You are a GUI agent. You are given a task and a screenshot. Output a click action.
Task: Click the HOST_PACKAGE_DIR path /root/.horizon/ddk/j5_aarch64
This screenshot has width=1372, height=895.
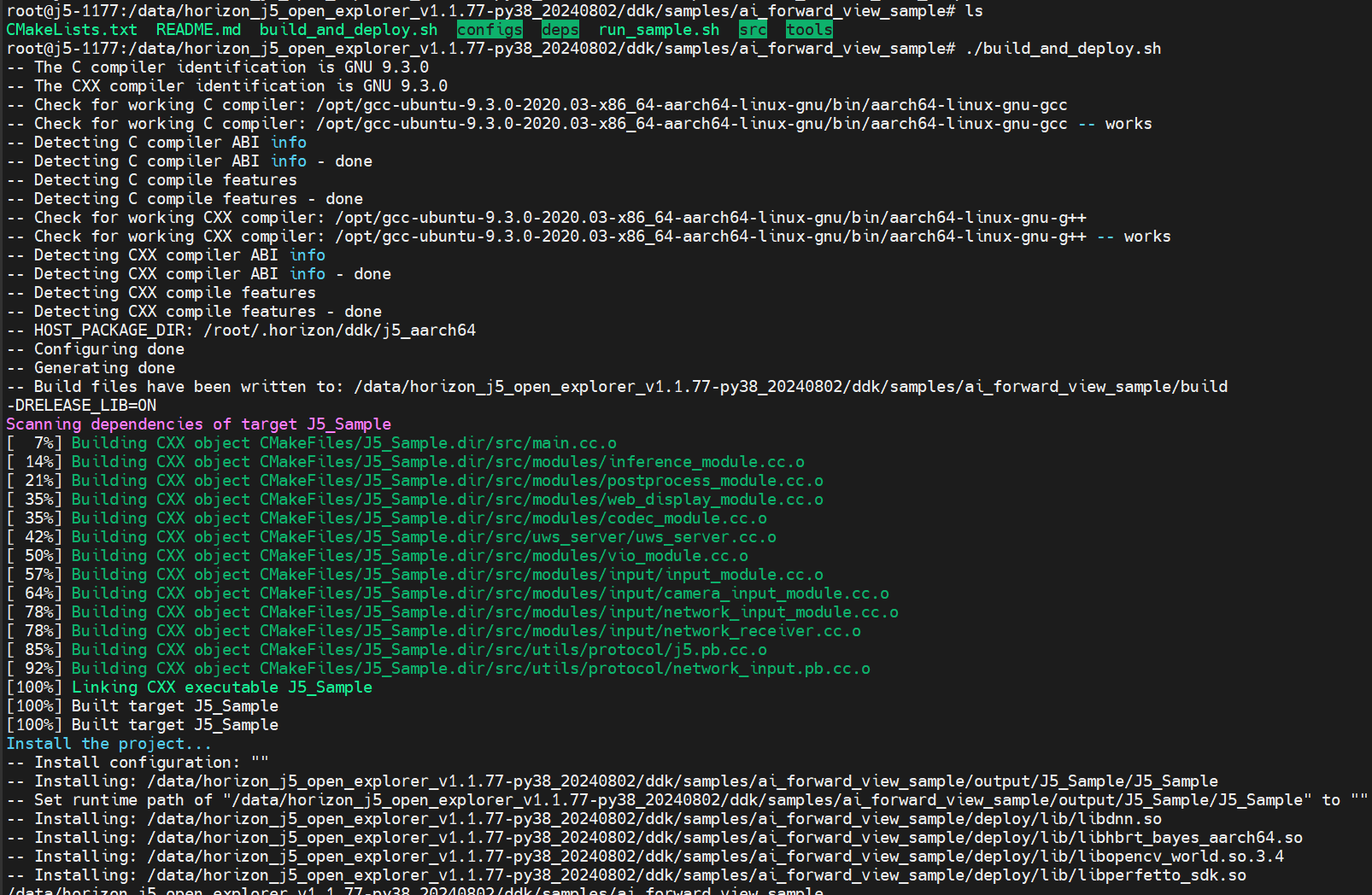(339, 331)
